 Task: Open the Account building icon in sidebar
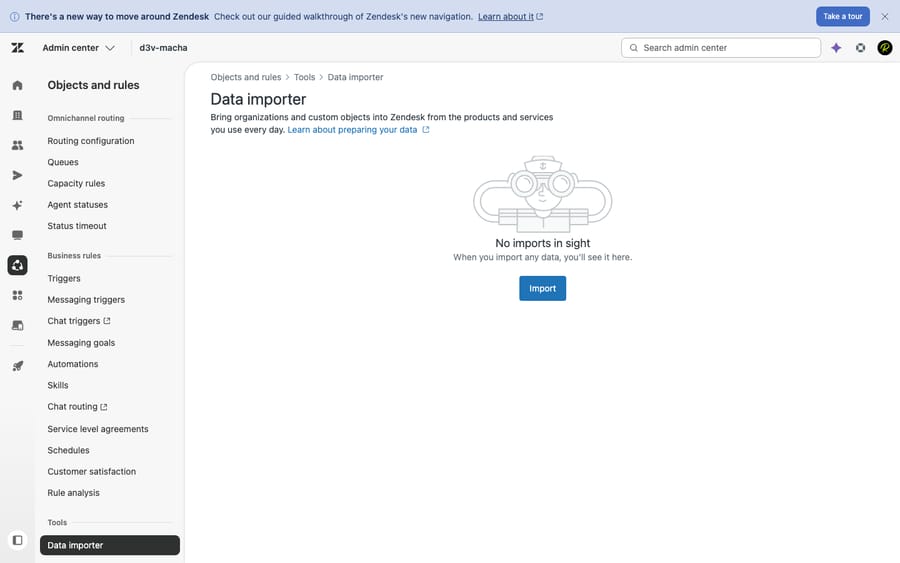point(18,115)
